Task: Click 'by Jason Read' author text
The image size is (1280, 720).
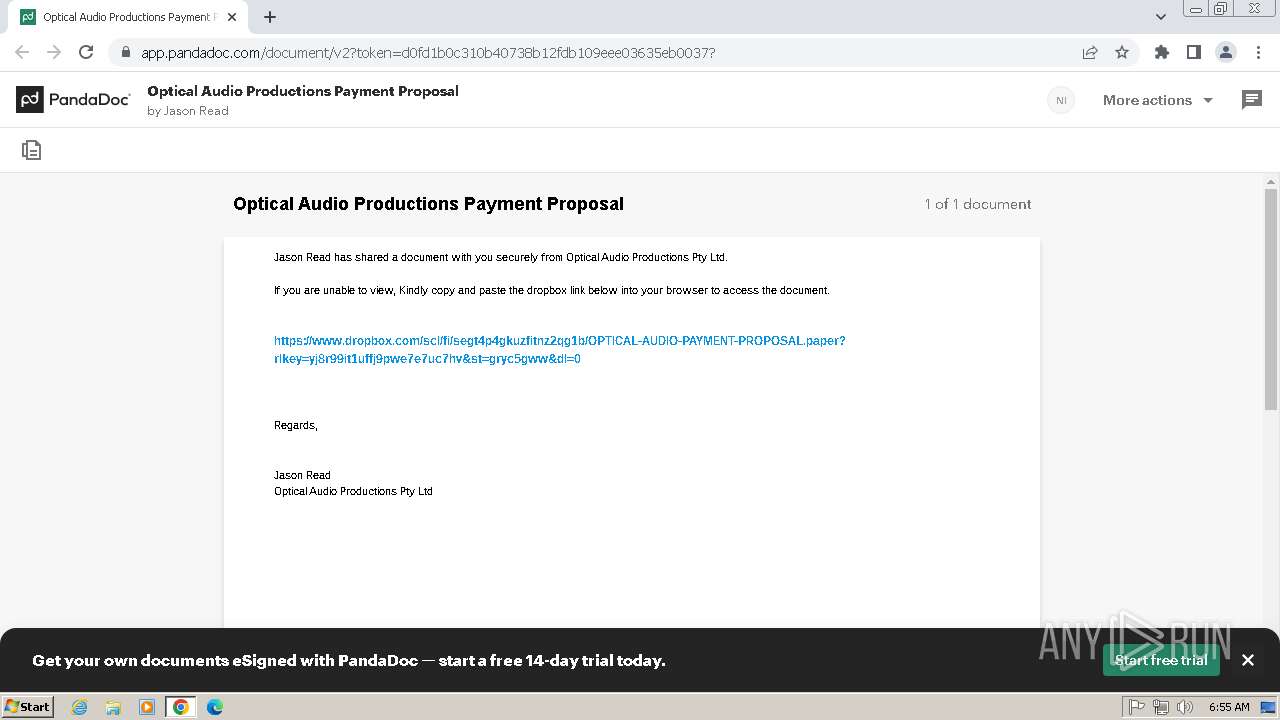Action: tap(188, 111)
